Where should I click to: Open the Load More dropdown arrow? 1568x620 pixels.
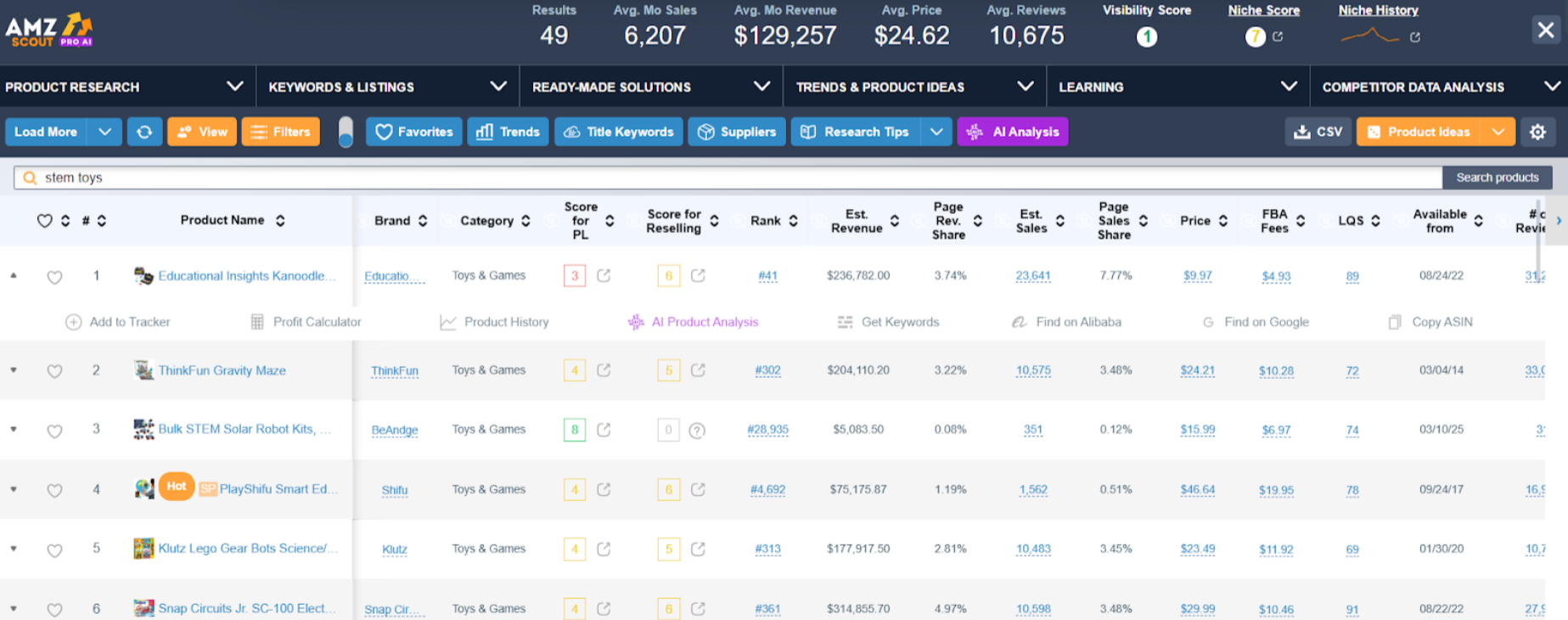tap(104, 132)
